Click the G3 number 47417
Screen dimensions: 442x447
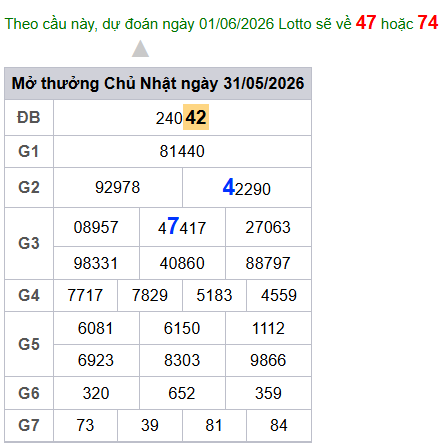182,227
